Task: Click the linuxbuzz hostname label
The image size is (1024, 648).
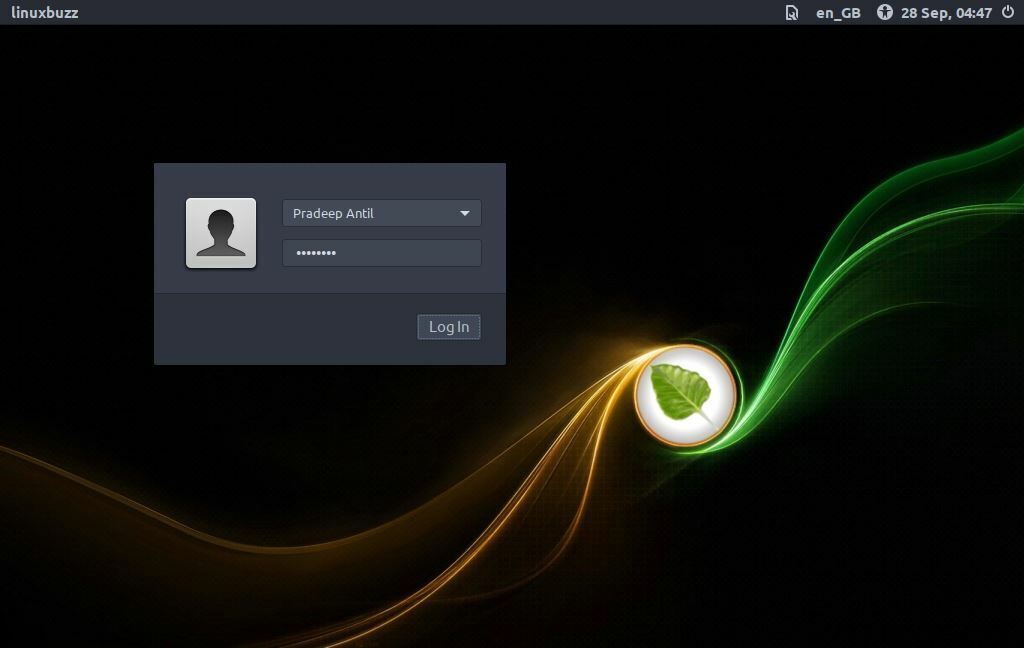Action: (44, 12)
